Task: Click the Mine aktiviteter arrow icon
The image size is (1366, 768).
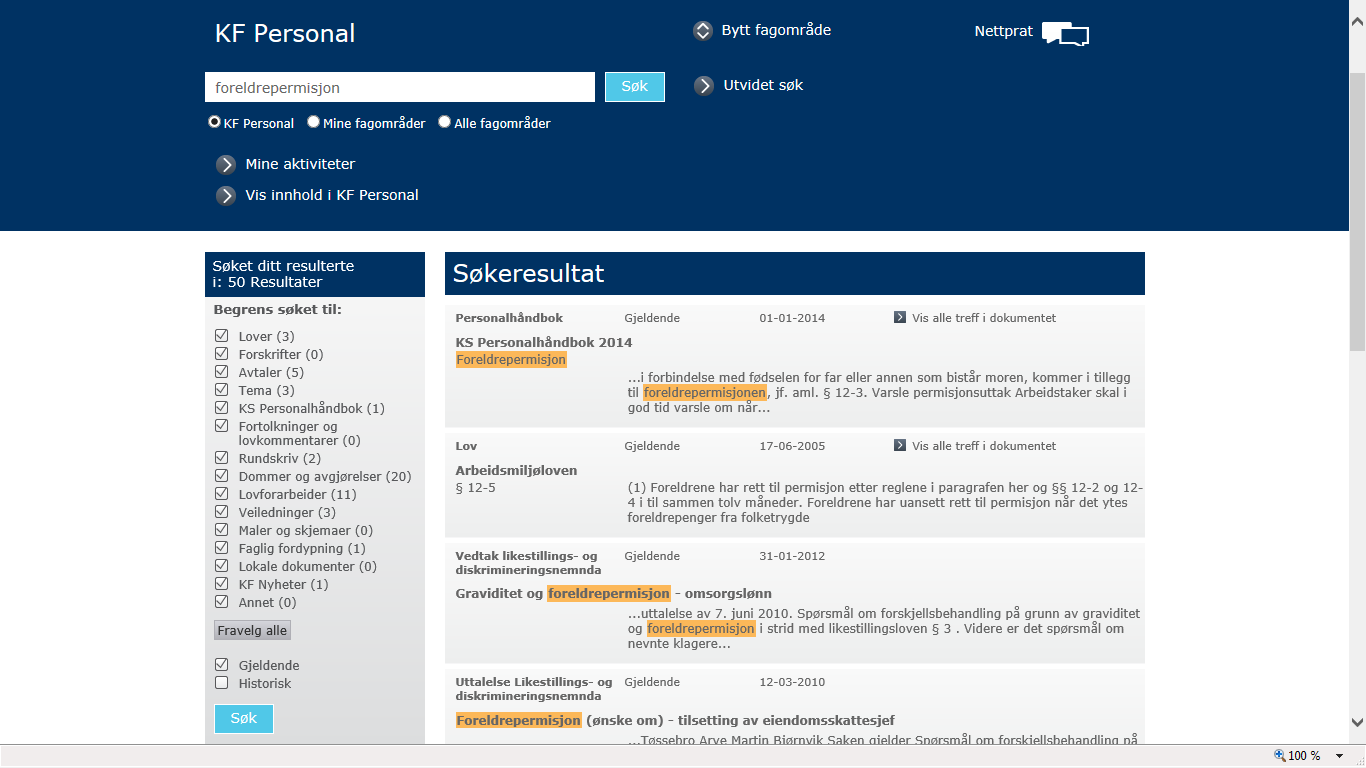Action: (x=226, y=165)
